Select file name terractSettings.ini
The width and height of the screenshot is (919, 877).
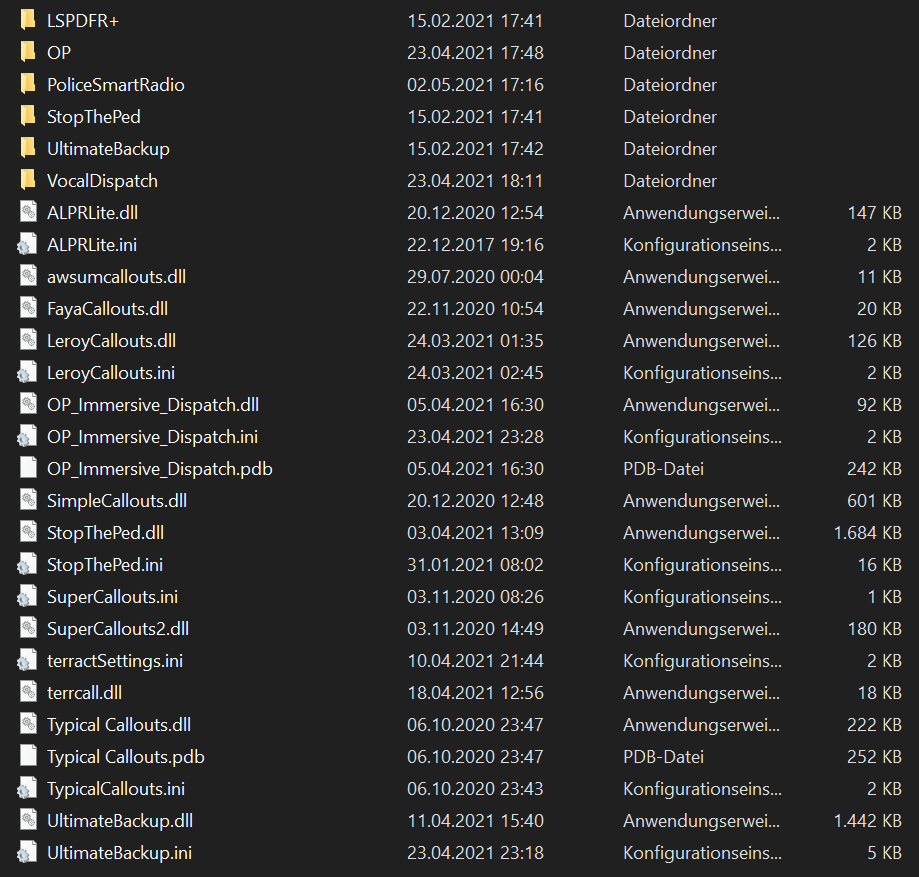click(115, 661)
